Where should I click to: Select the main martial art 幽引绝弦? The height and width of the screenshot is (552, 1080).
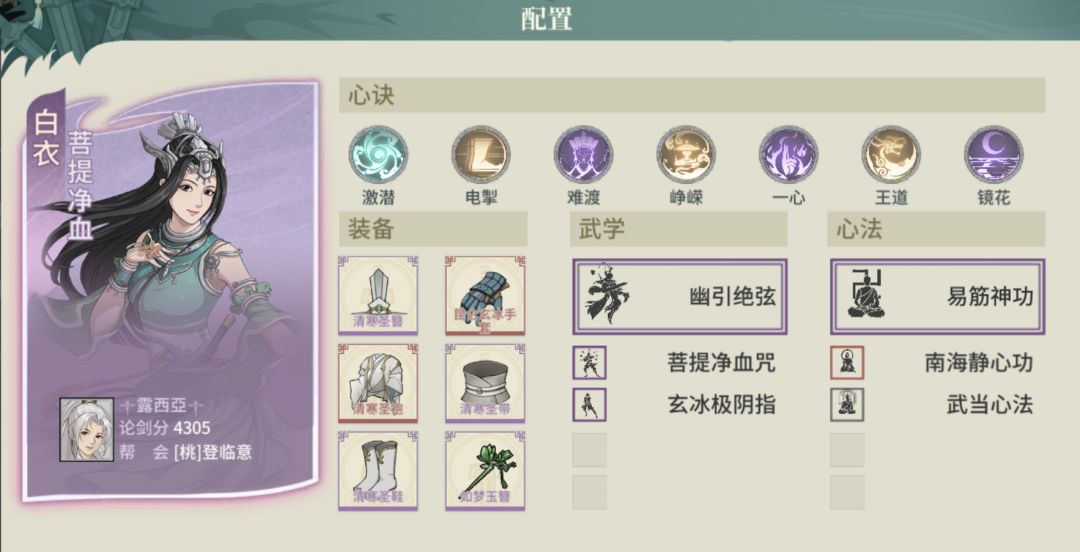[680, 297]
